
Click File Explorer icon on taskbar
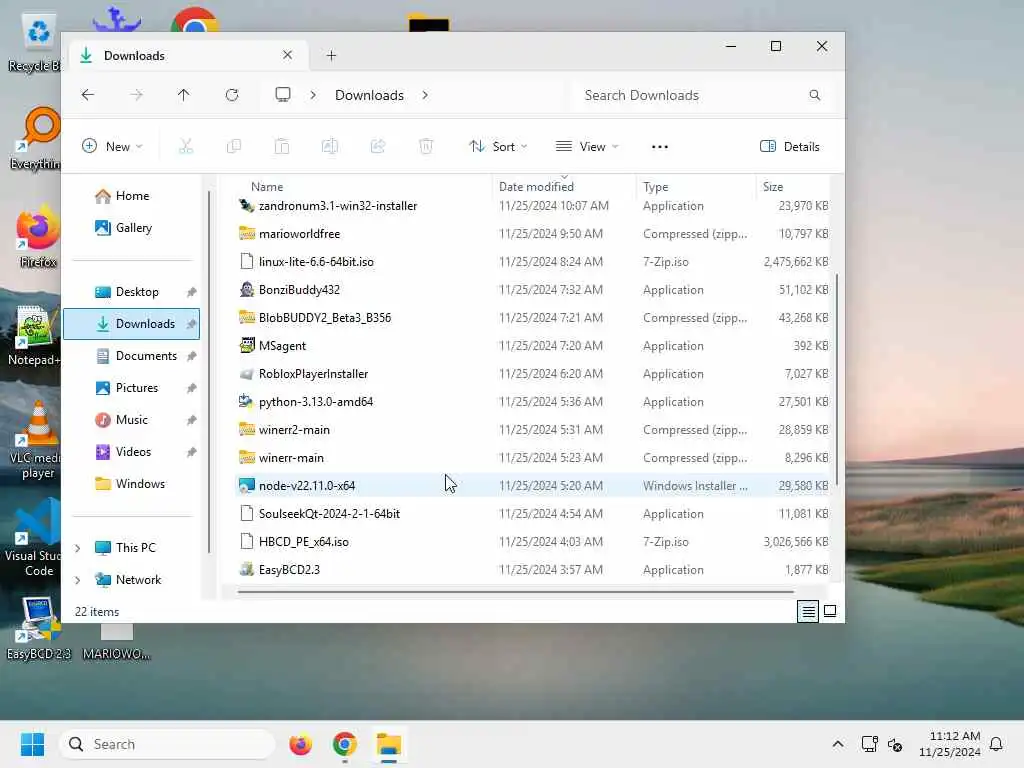click(x=389, y=744)
